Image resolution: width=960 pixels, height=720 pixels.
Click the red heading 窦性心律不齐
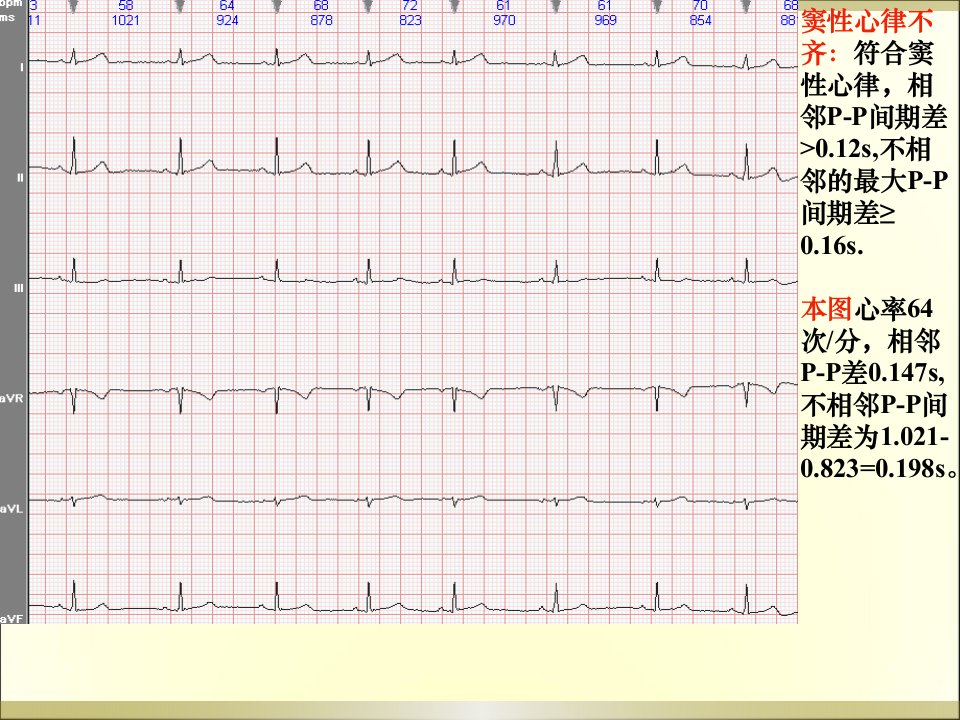(867, 37)
